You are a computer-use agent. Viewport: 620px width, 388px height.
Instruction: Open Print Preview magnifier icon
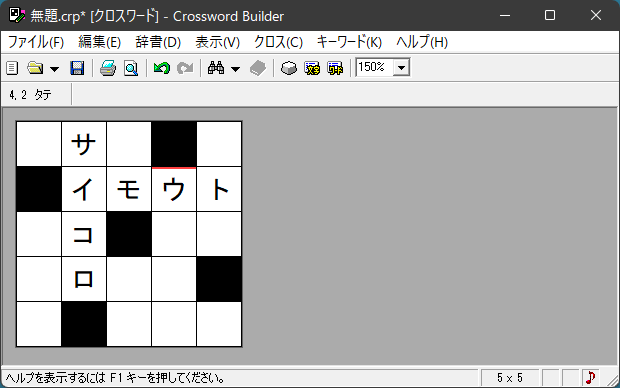(x=131, y=68)
